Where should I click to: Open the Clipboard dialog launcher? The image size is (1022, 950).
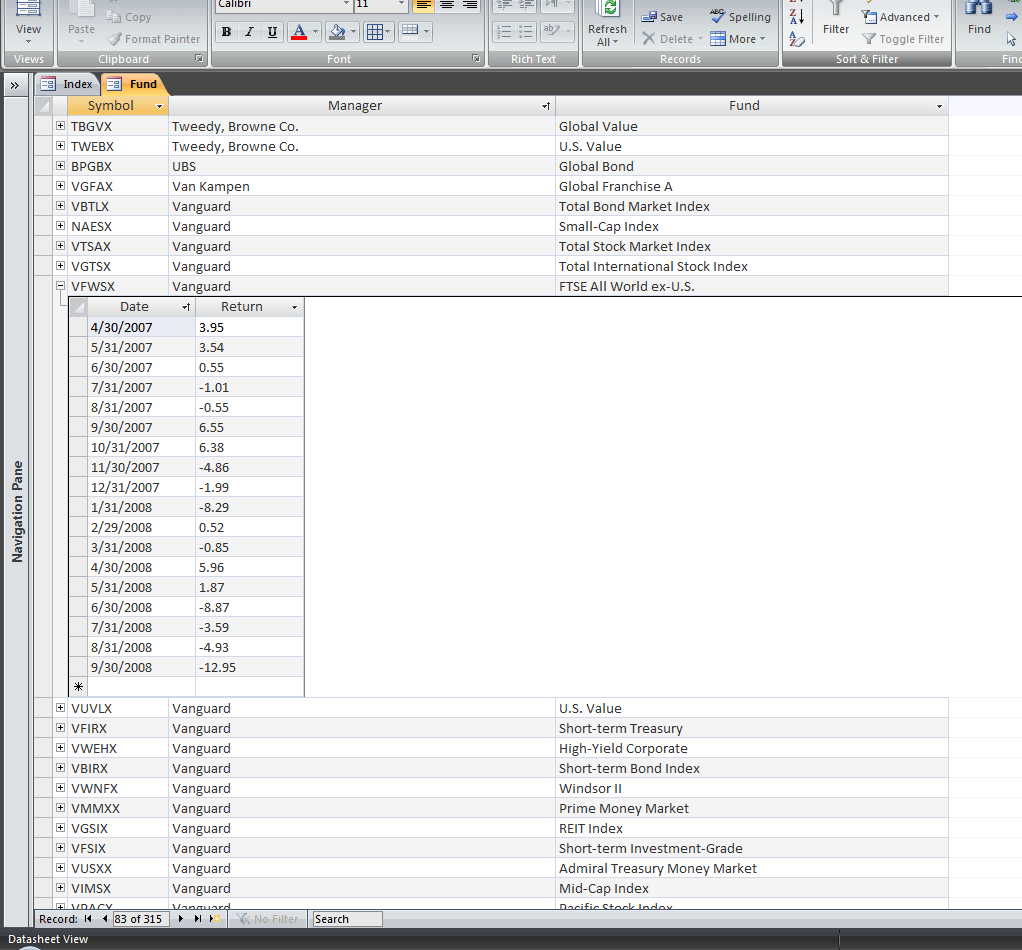(199, 59)
